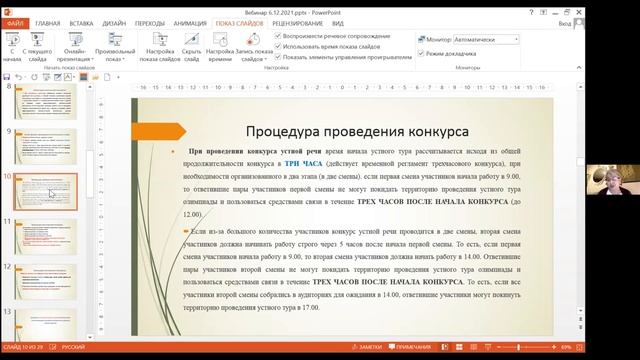Click slideshow-from-start icon in quick access toolbar
Image resolution: width=640 pixels, height=360 pixels.
[x=46, y=77]
